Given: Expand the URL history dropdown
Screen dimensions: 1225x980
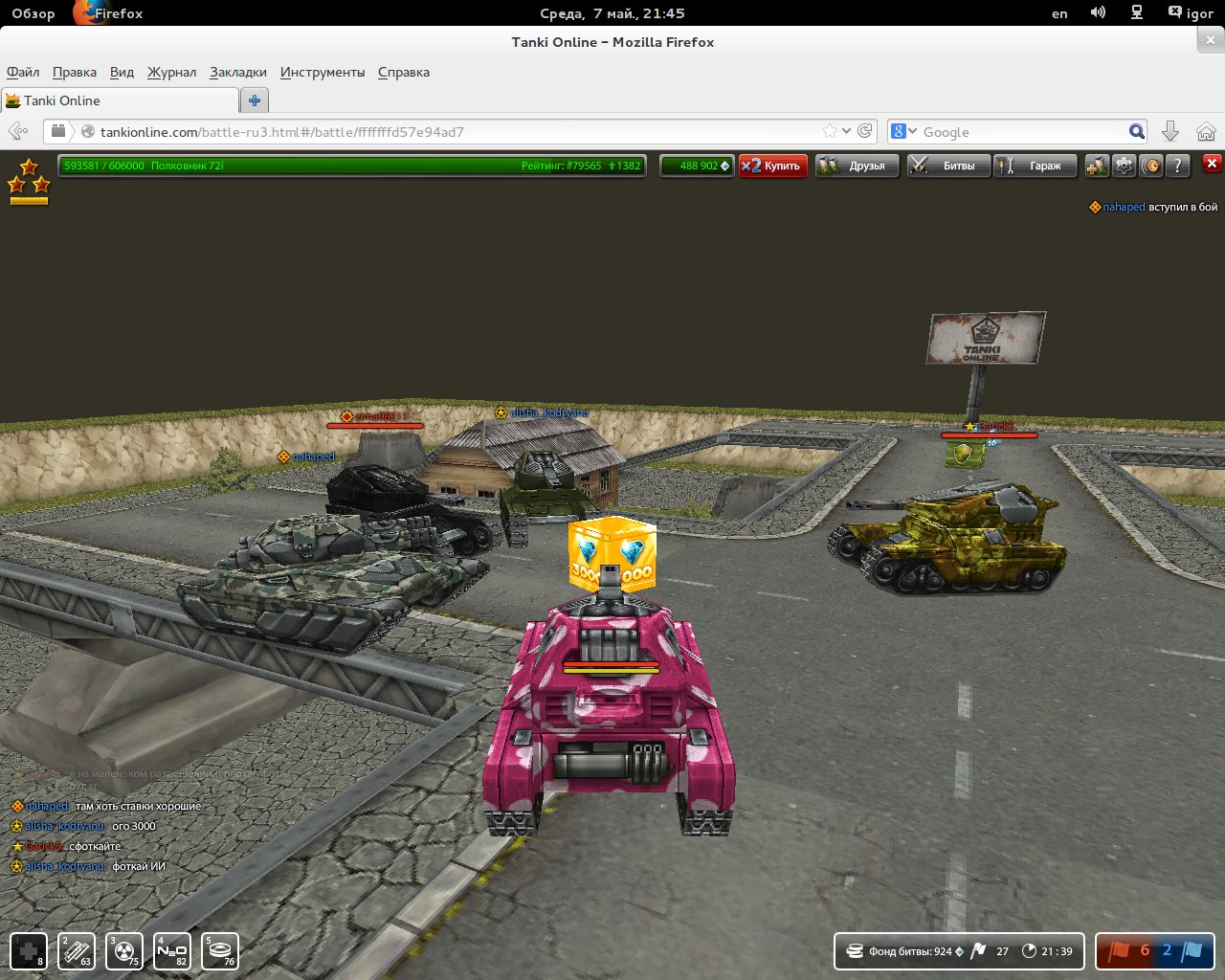Looking at the screenshot, I should tap(847, 131).
